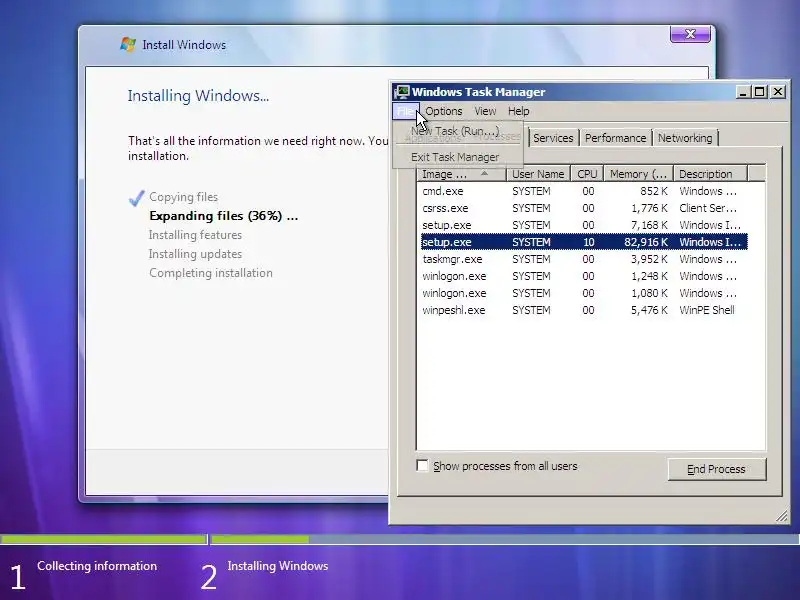800x600 pixels.
Task: Click the Task Manager resize grip corner
Action: tap(782, 516)
